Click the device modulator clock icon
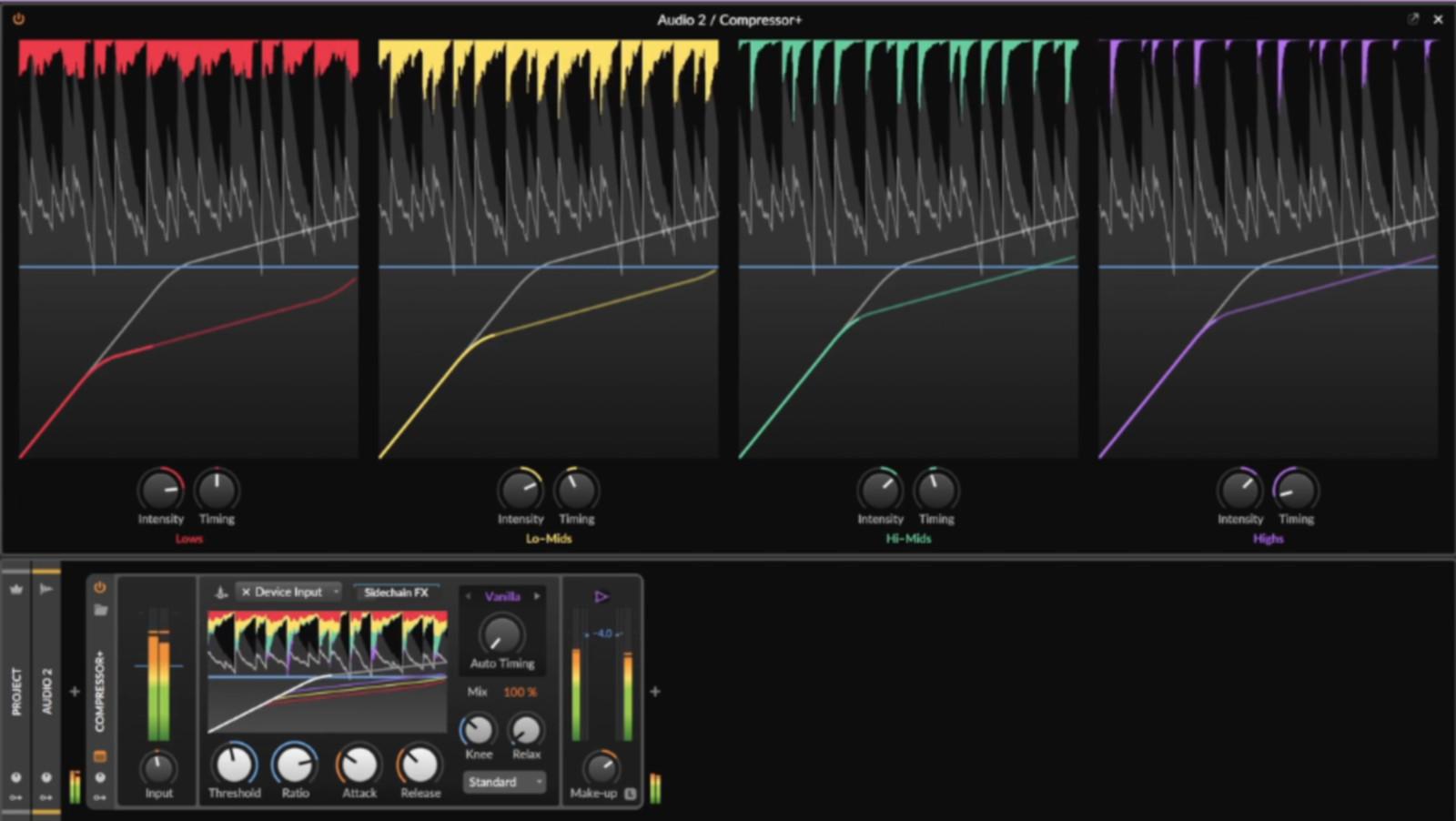Screen dimensions: 1456x821 100,778
